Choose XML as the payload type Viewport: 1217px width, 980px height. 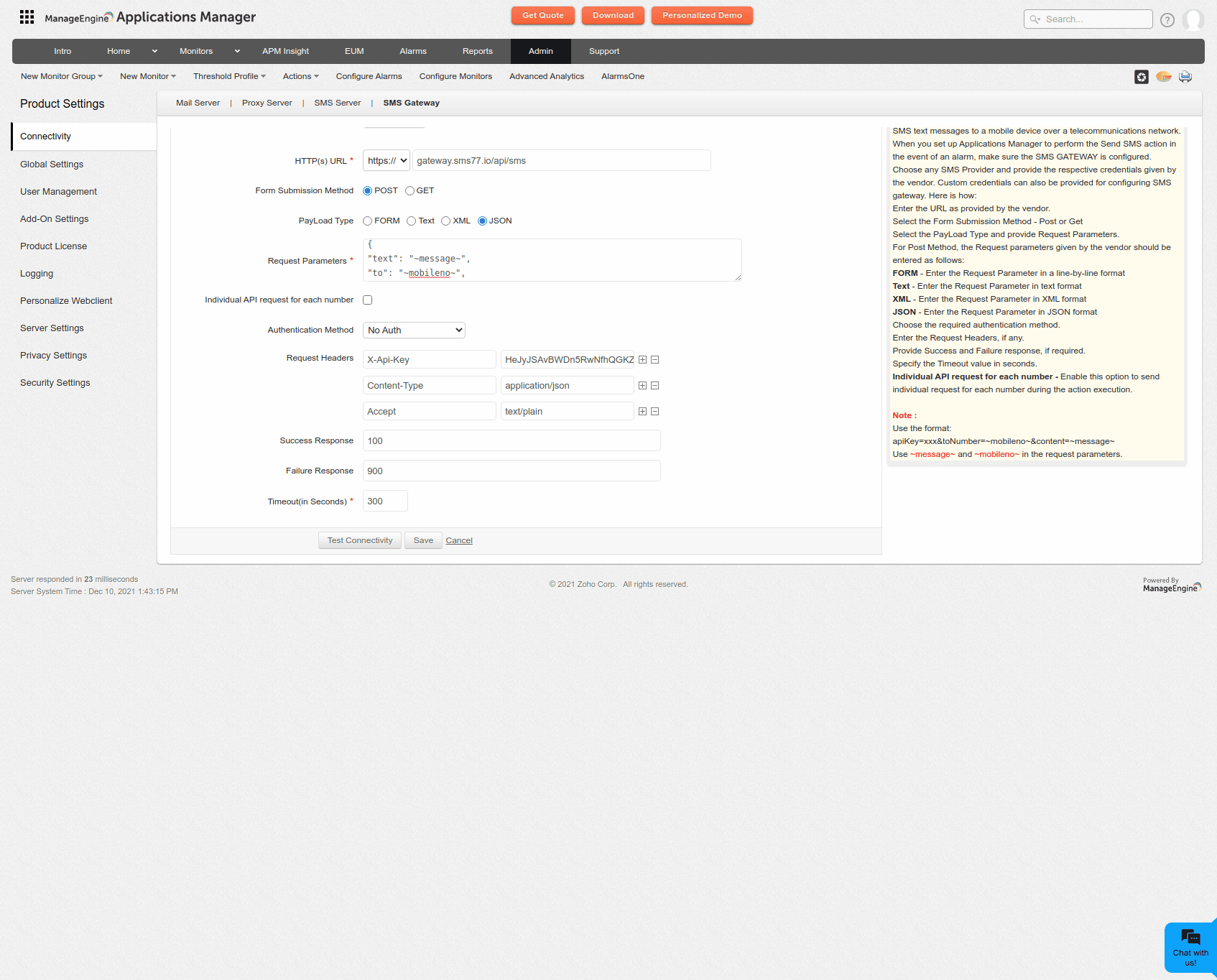[446, 221]
